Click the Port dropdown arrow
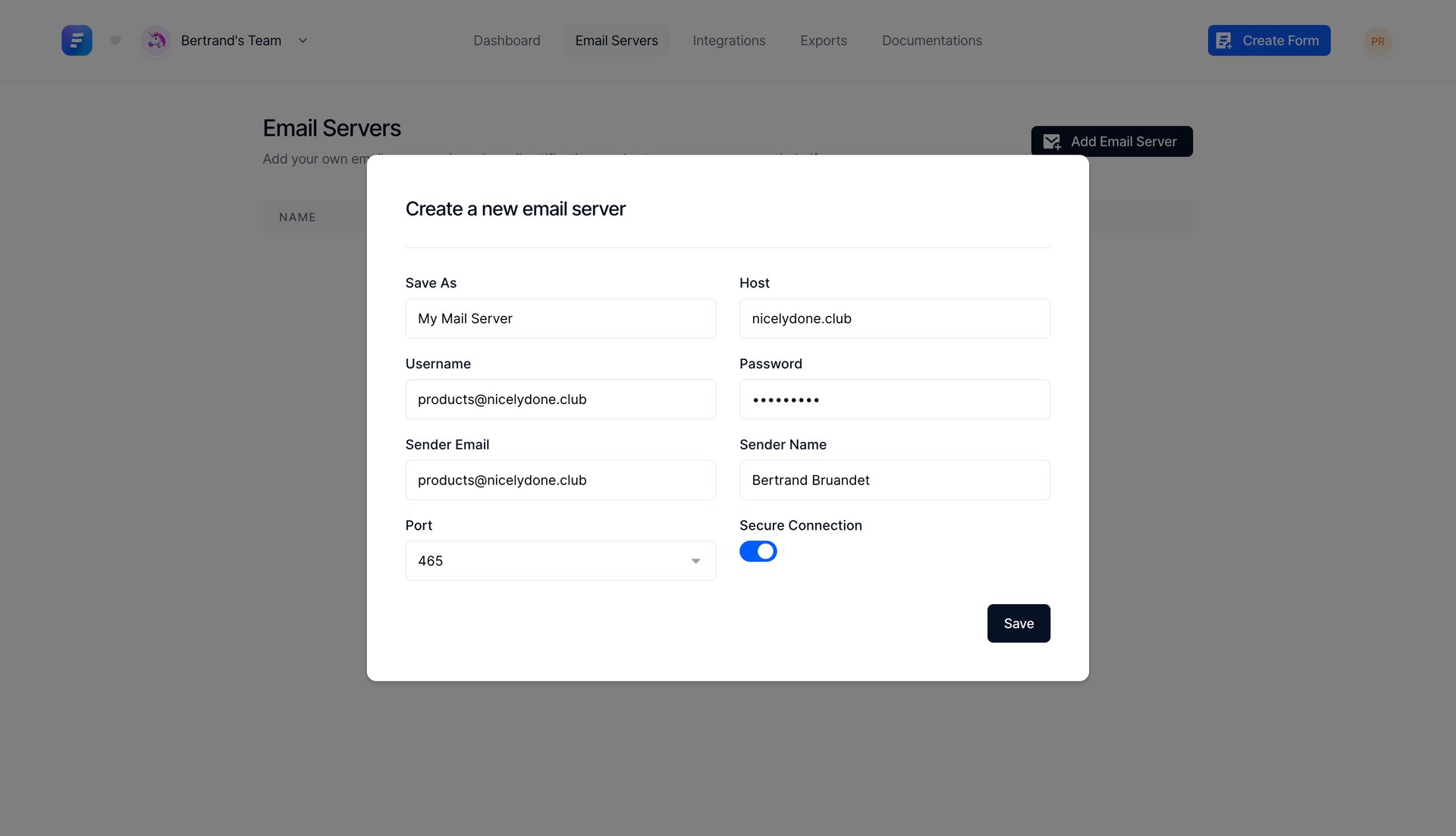The height and width of the screenshot is (836, 1456). coord(695,561)
